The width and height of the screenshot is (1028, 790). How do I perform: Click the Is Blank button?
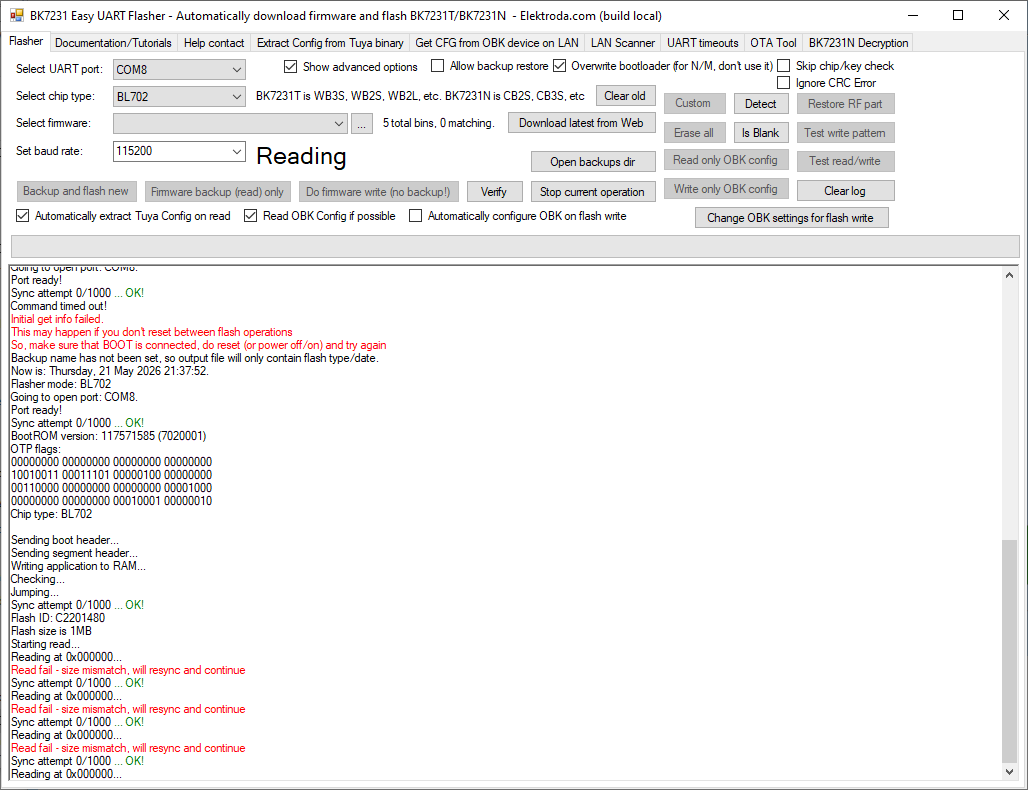(x=761, y=133)
